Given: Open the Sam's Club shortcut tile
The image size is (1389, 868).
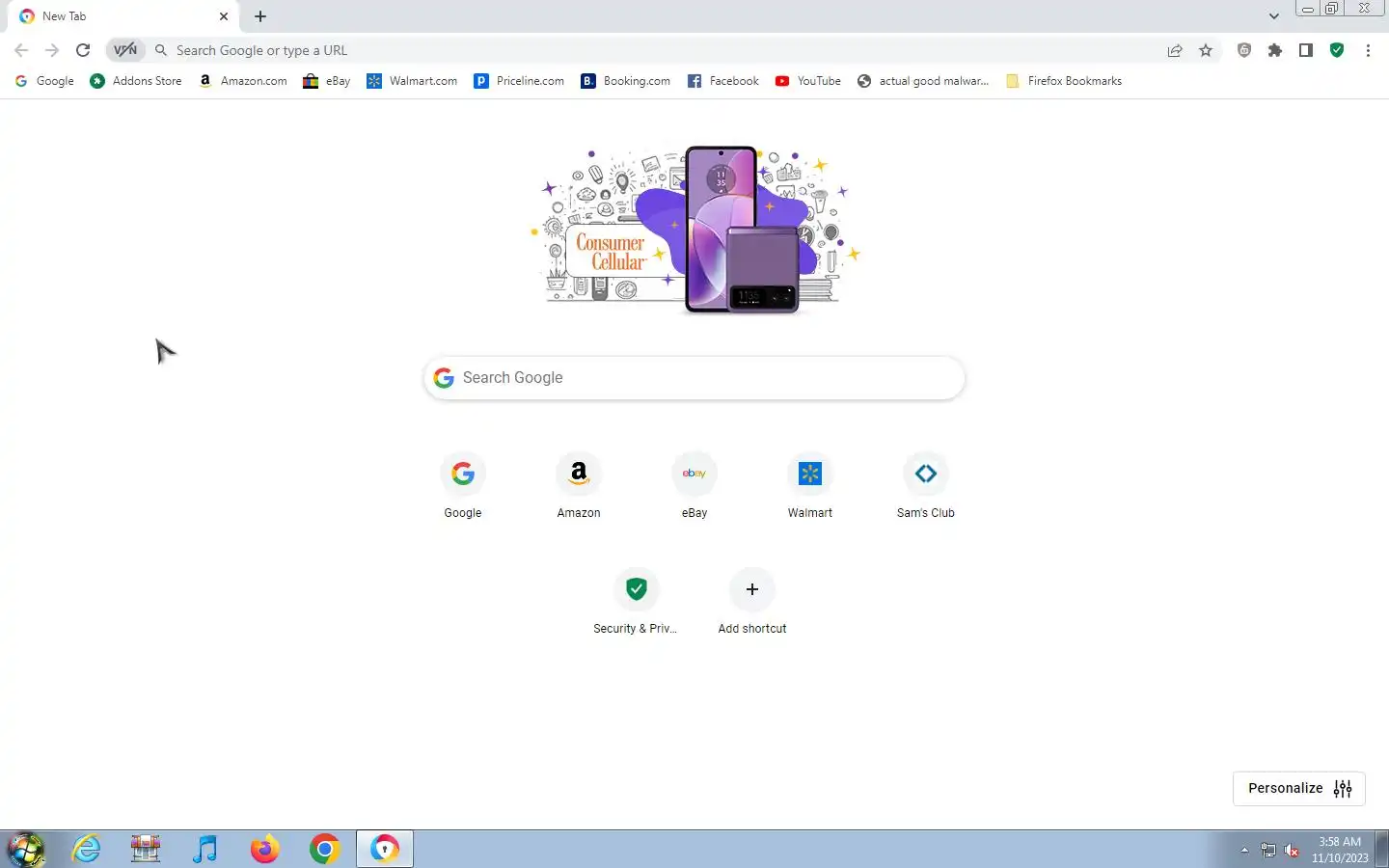Looking at the screenshot, I should coord(926,486).
